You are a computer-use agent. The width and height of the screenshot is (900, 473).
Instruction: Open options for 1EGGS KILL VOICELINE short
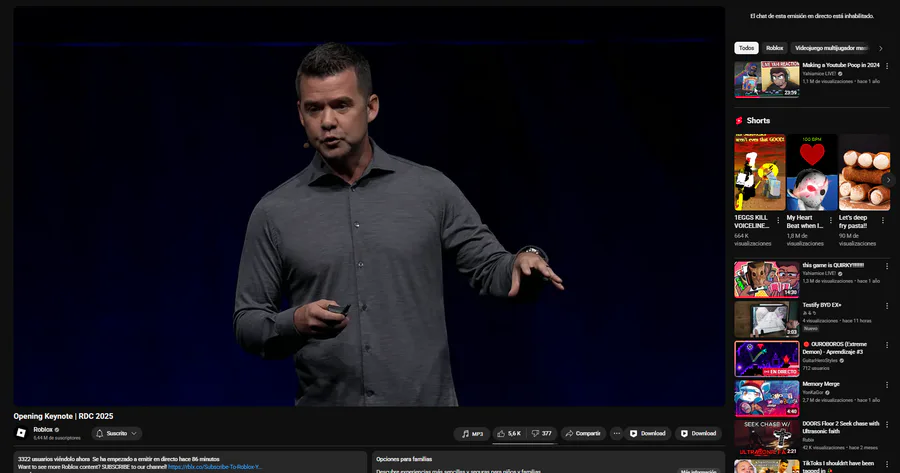[x=778, y=220]
